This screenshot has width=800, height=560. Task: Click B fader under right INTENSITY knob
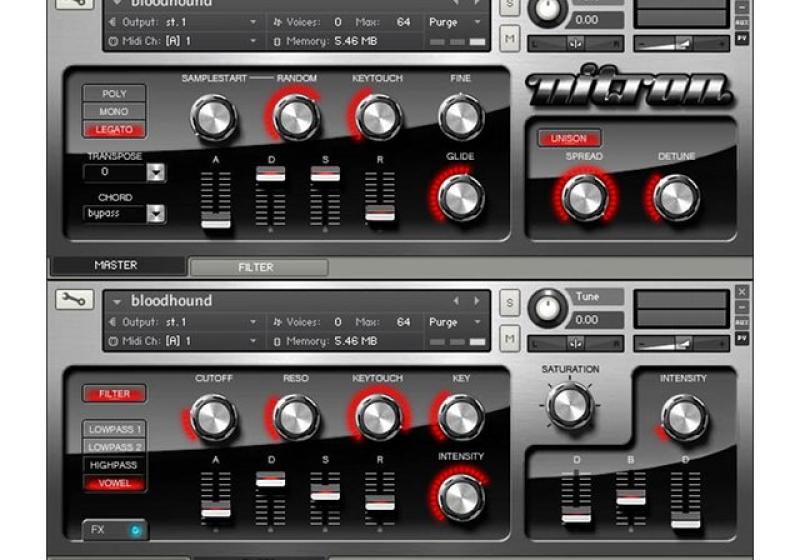[631, 498]
